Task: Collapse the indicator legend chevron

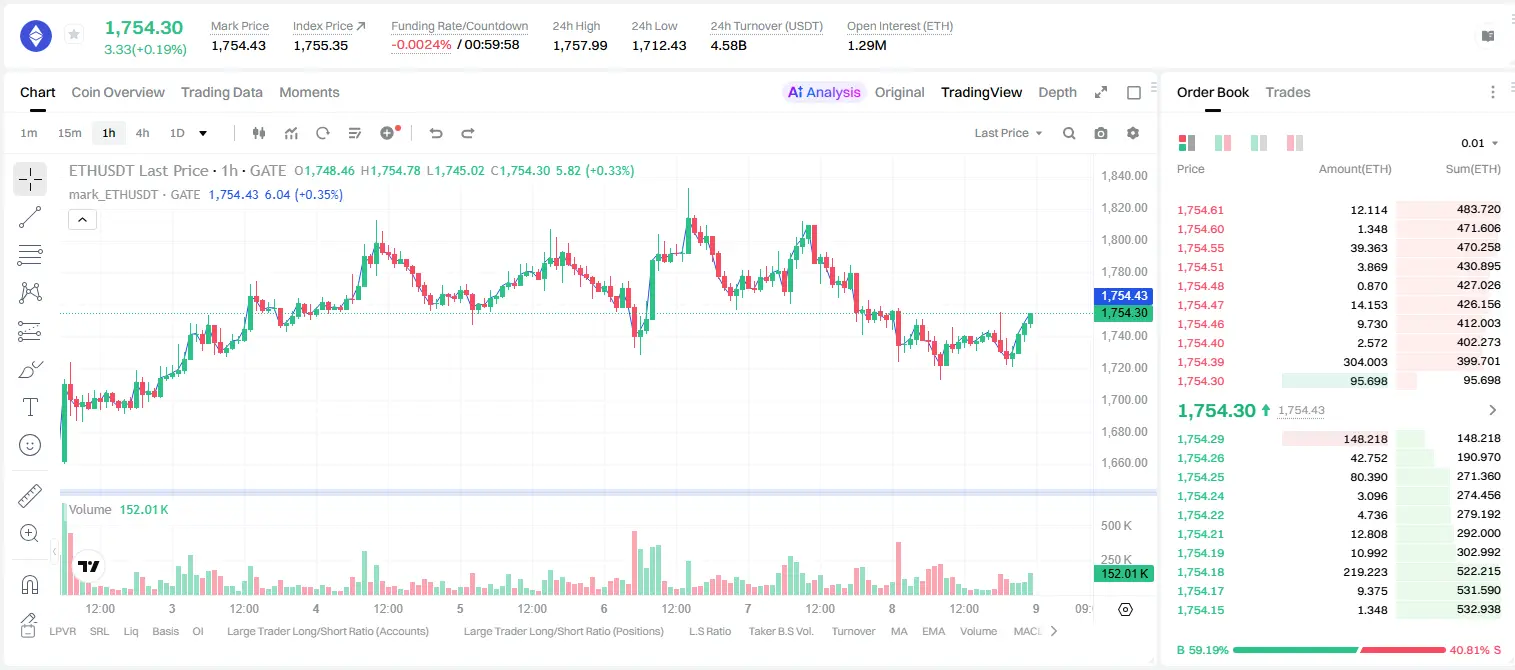Action: pyautogui.click(x=83, y=219)
